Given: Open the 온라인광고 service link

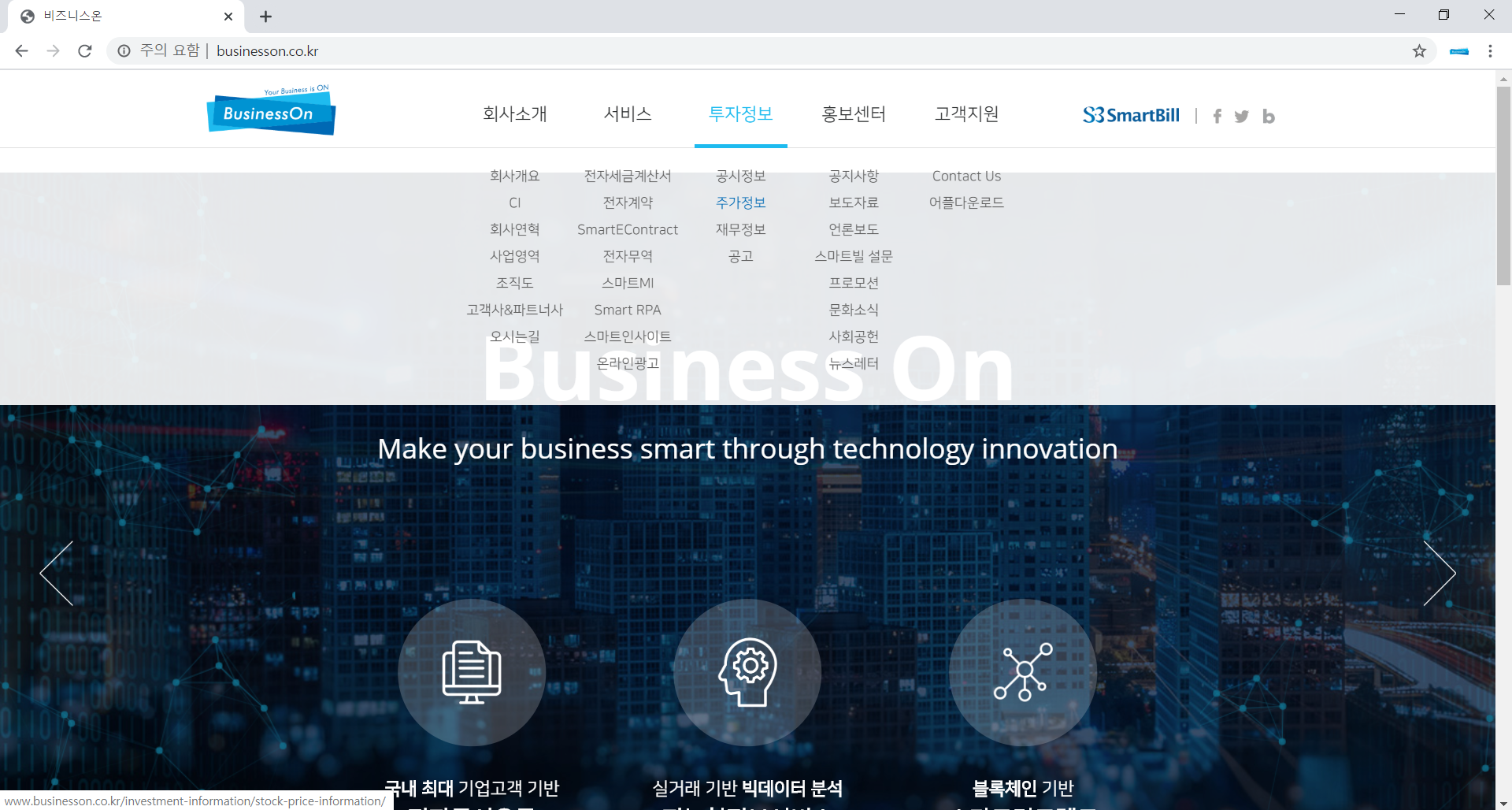Looking at the screenshot, I should click(x=628, y=363).
